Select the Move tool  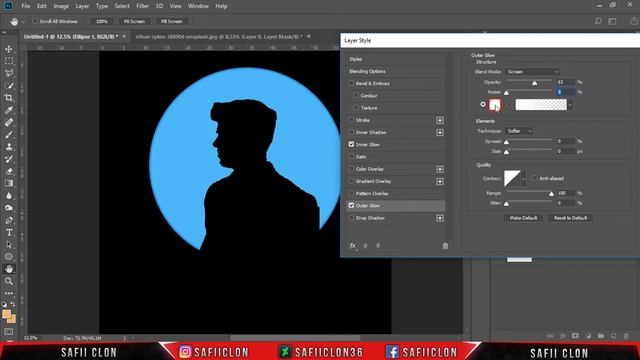(9, 49)
